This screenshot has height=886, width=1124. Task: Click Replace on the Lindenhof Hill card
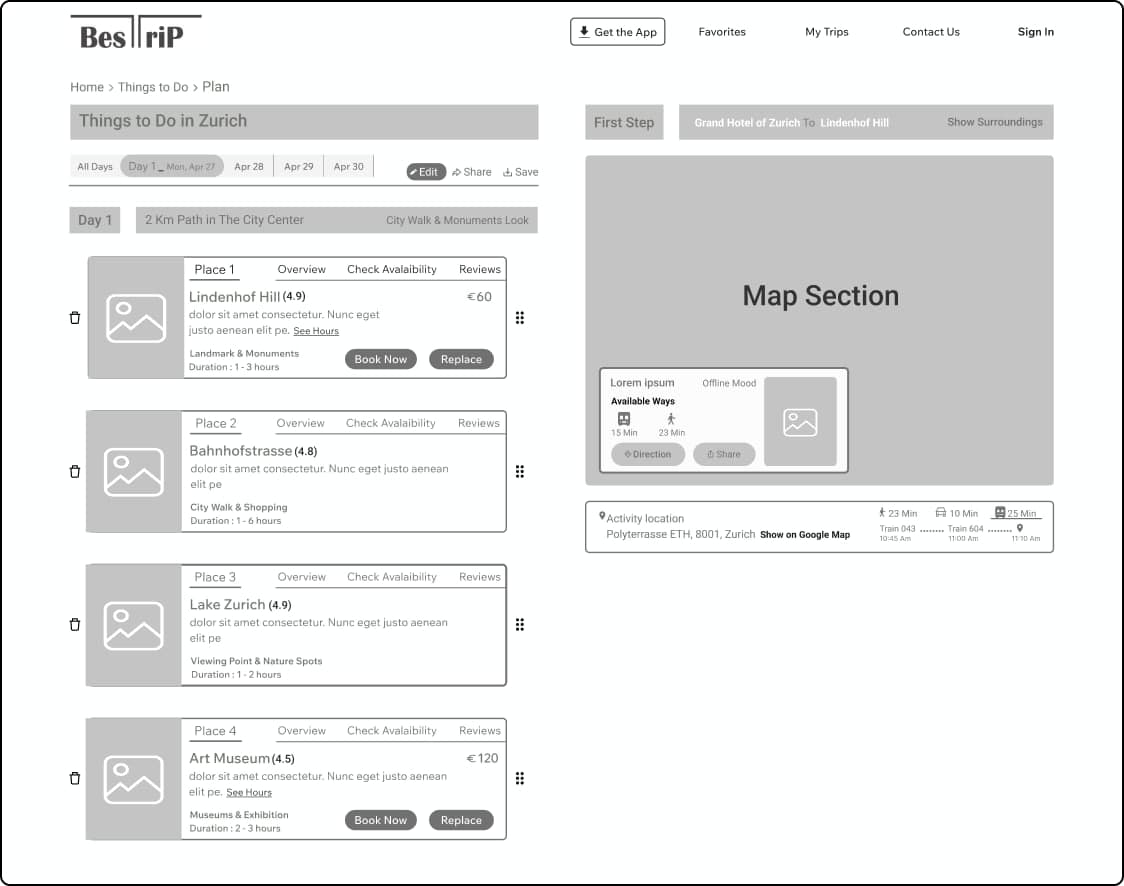click(x=461, y=359)
